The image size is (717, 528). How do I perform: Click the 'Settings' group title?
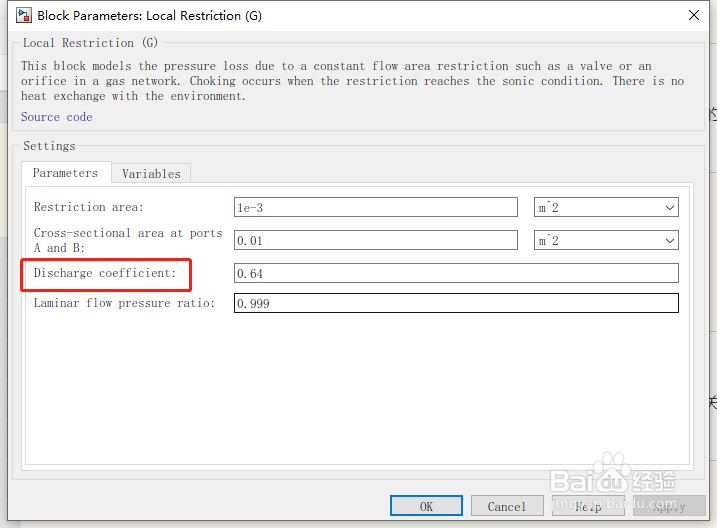coord(49,146)
